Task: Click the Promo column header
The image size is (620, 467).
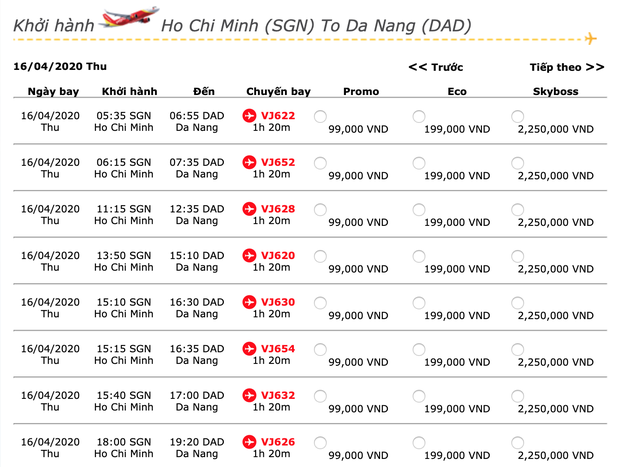Action: [x=360, y=91]
